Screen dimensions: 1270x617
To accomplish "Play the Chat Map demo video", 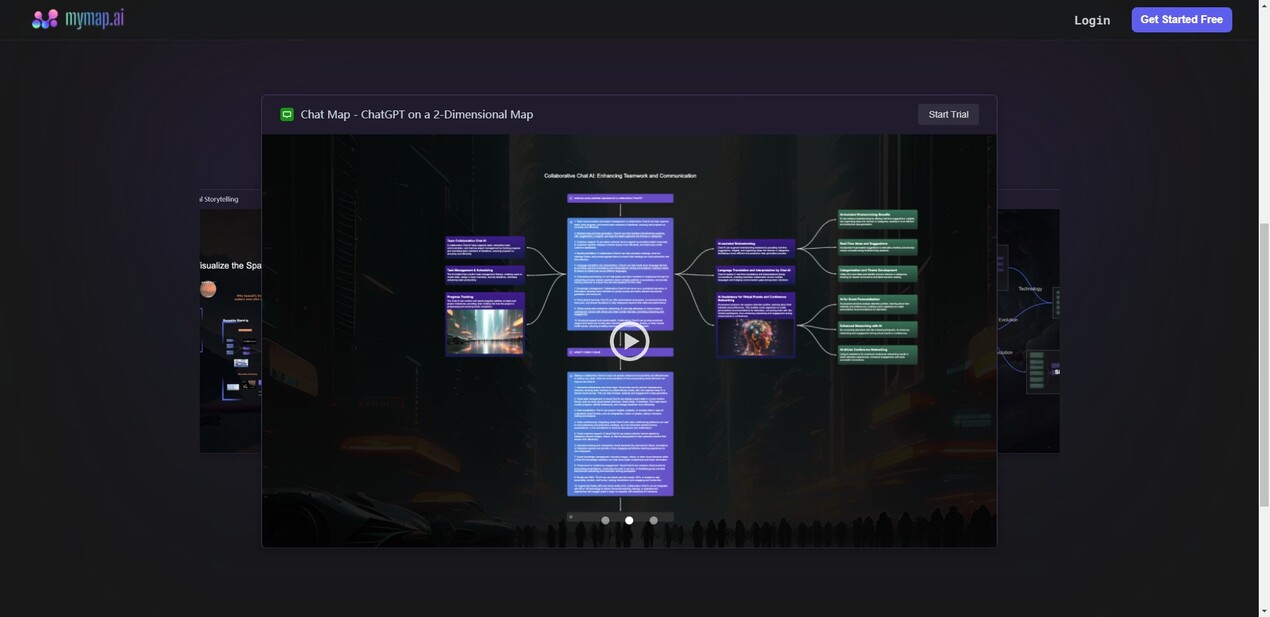I will [629, 341].
